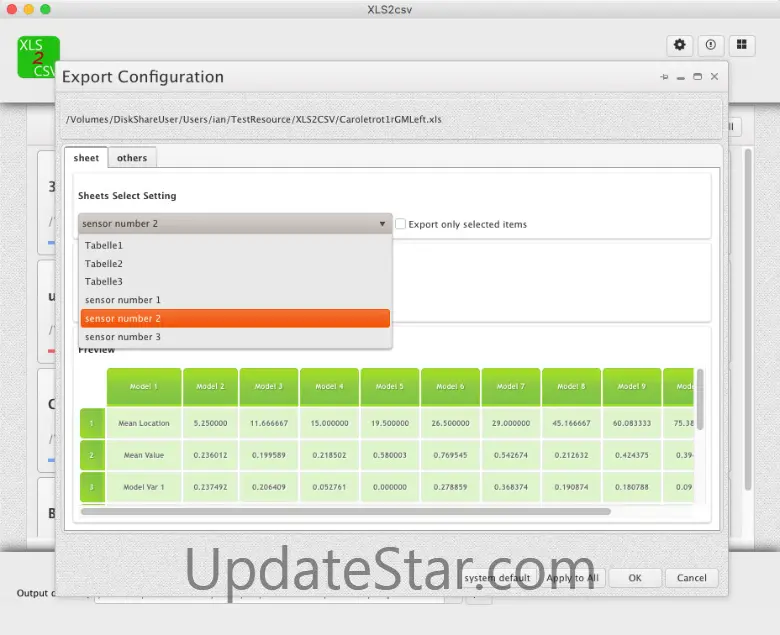Click cell with value 0.769545
This screenshot has height=635, width=780.
450,455
